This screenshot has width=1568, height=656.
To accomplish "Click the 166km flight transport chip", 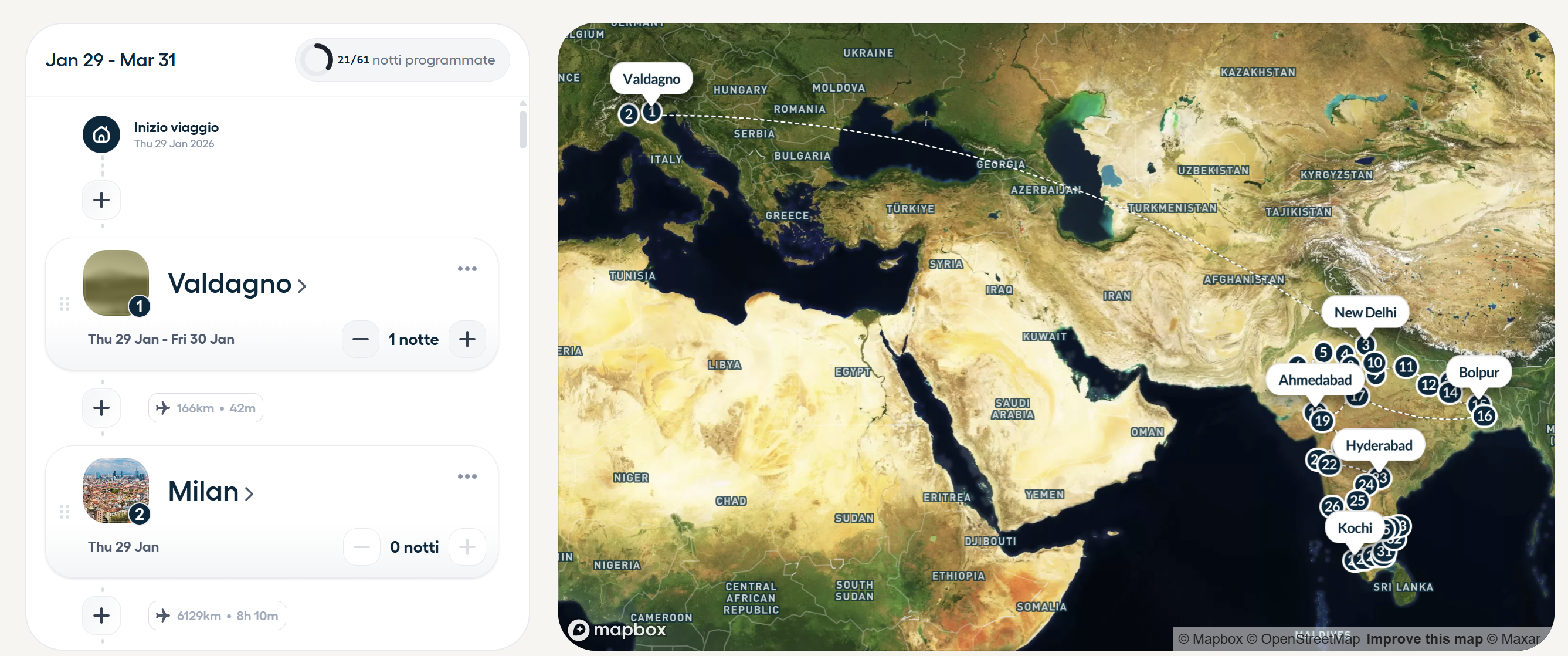I will click(206, 408).
